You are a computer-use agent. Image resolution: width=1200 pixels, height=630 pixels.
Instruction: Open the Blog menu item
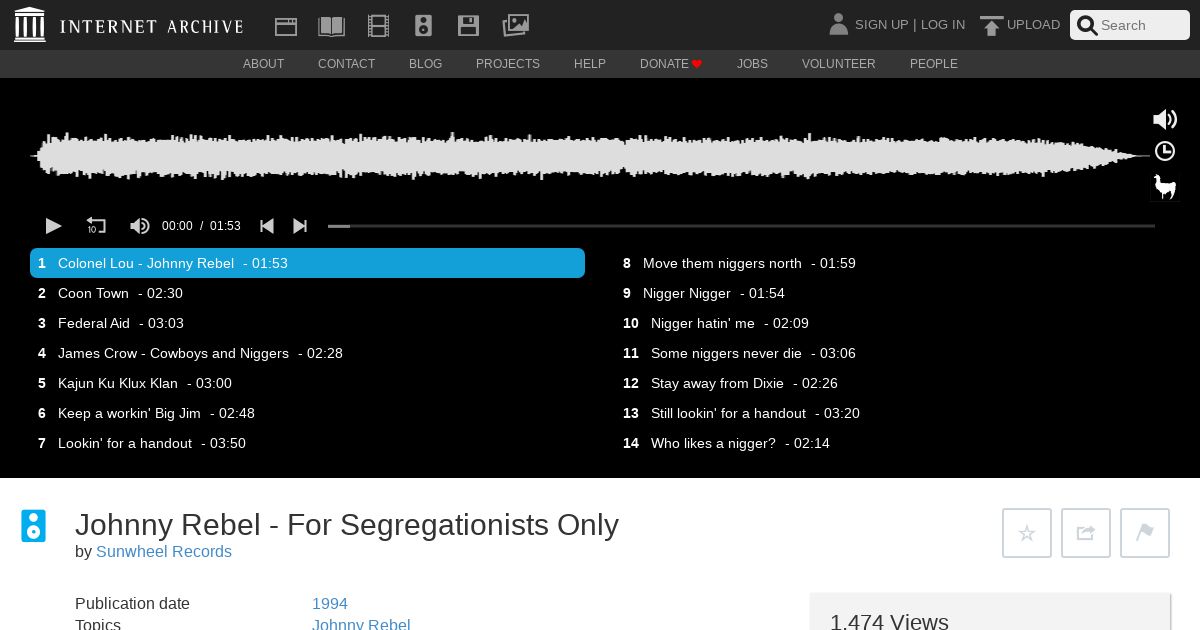[x=425, y=64]
